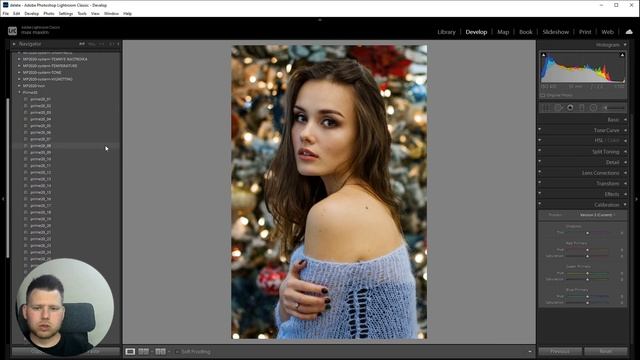Collapse the left panel group arrow
The width and height of the screenshot is (640, 360).
tap(3, 199)
